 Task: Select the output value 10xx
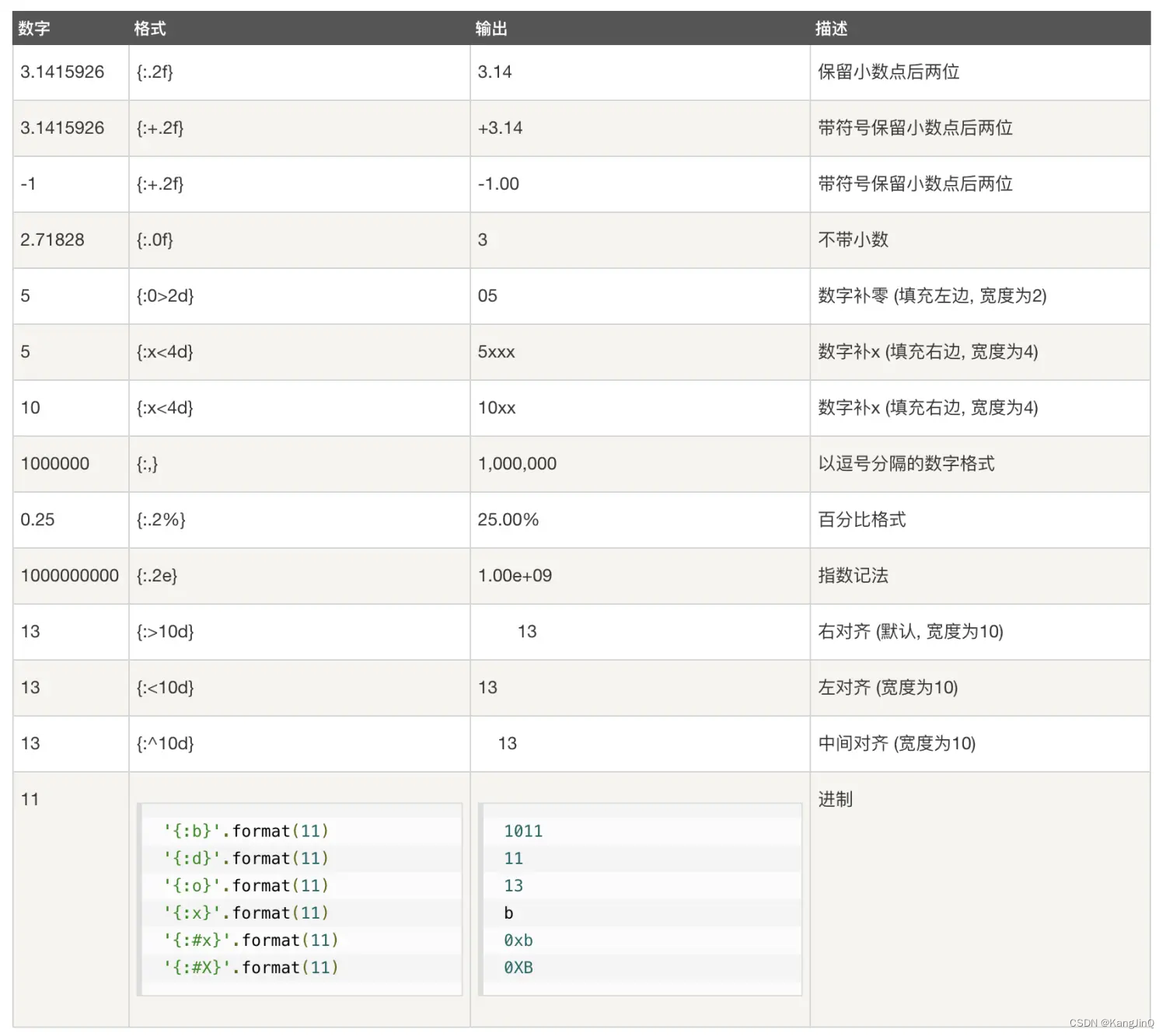(497, 408)
